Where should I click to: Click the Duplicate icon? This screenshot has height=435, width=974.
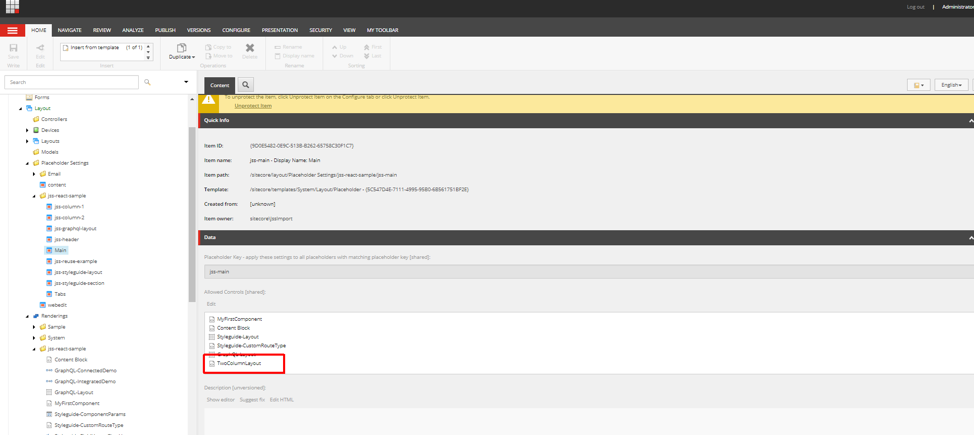(181, 48)
